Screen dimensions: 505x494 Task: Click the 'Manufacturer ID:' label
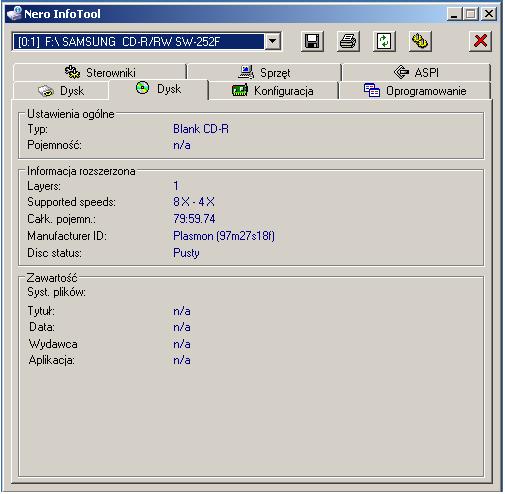[67, 236]
